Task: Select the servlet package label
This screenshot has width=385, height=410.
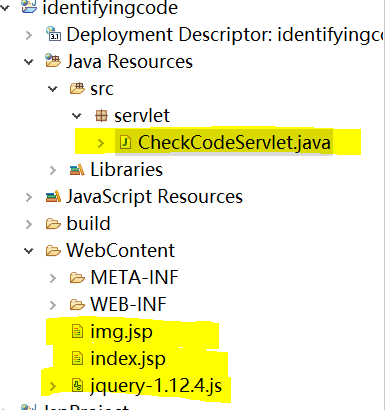Action: [142, 116]
